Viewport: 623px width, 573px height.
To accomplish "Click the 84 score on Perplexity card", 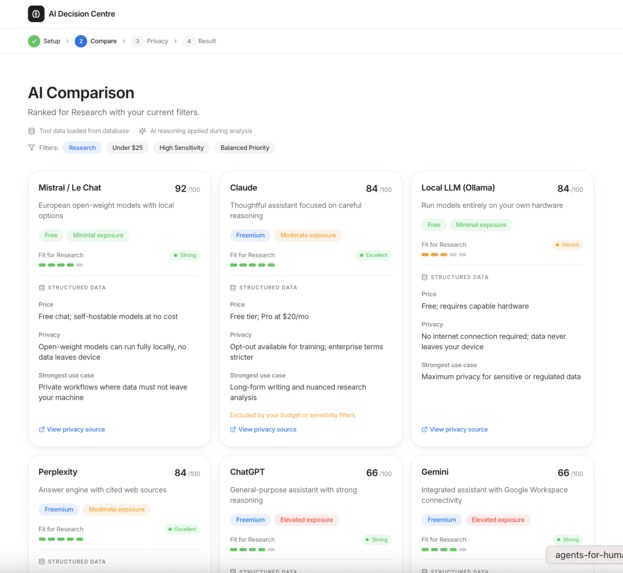I will (180, 472).
